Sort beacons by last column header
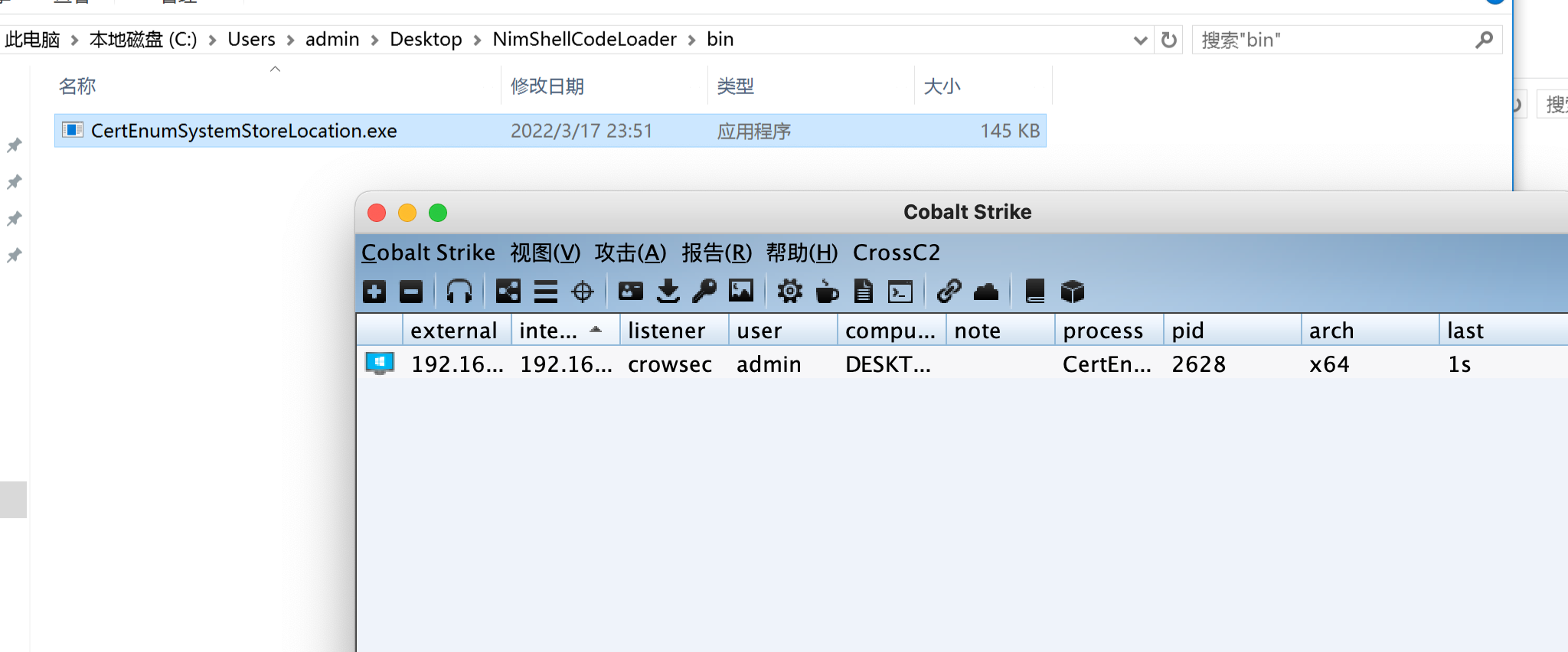Screen dimensions: 1568x652 click(1504, 331)
